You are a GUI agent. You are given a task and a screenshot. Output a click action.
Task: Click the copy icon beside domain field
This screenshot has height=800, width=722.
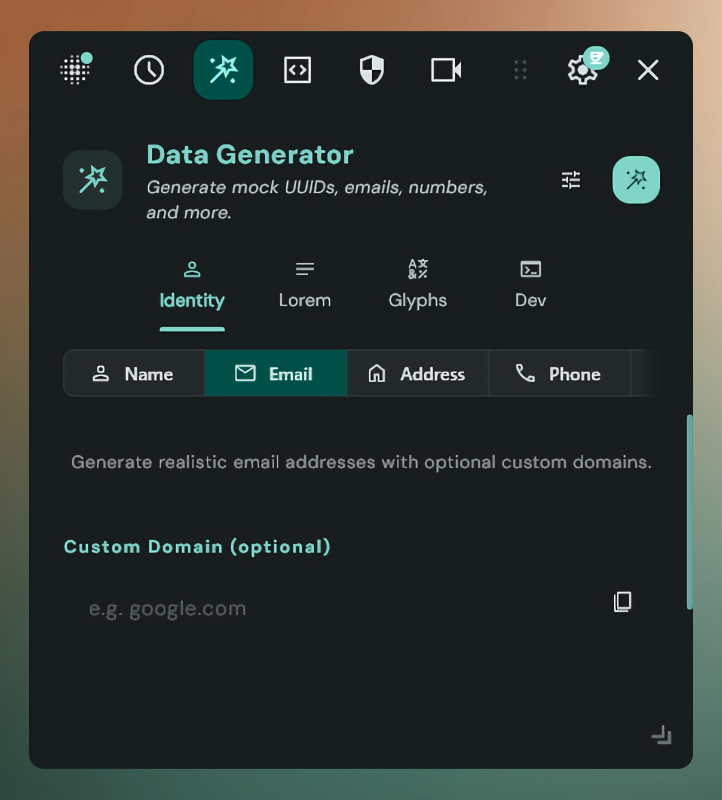(x=623, y=602)
